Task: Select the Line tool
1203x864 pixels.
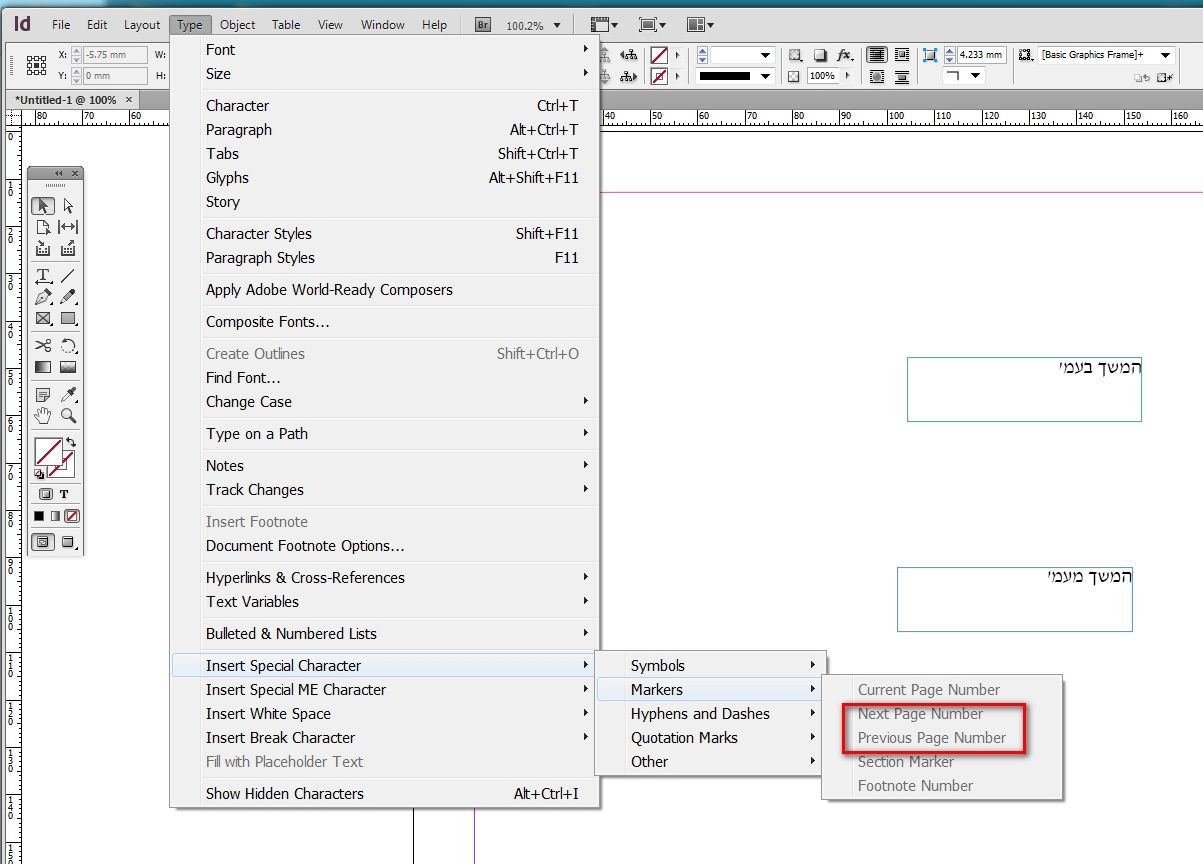Action: (68, 275)
